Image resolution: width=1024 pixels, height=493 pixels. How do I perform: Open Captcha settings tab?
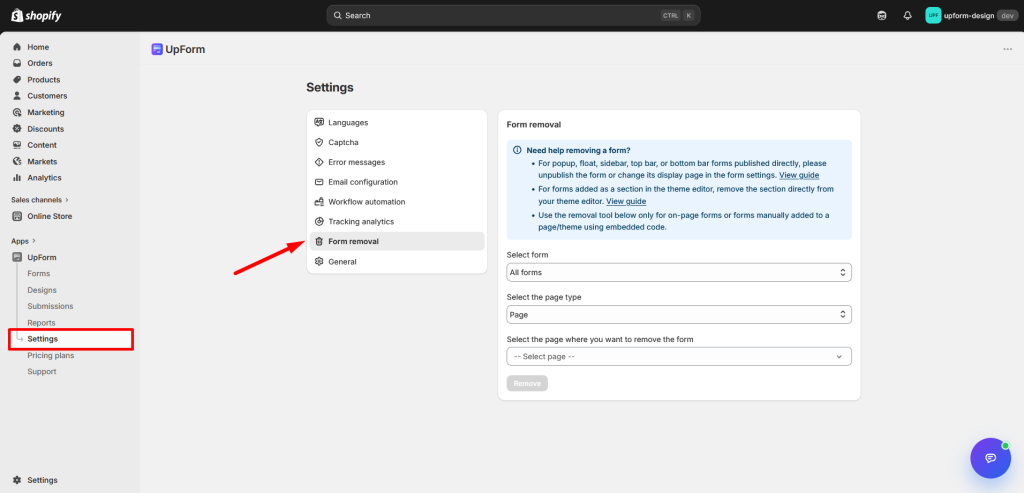click(397, 142)
